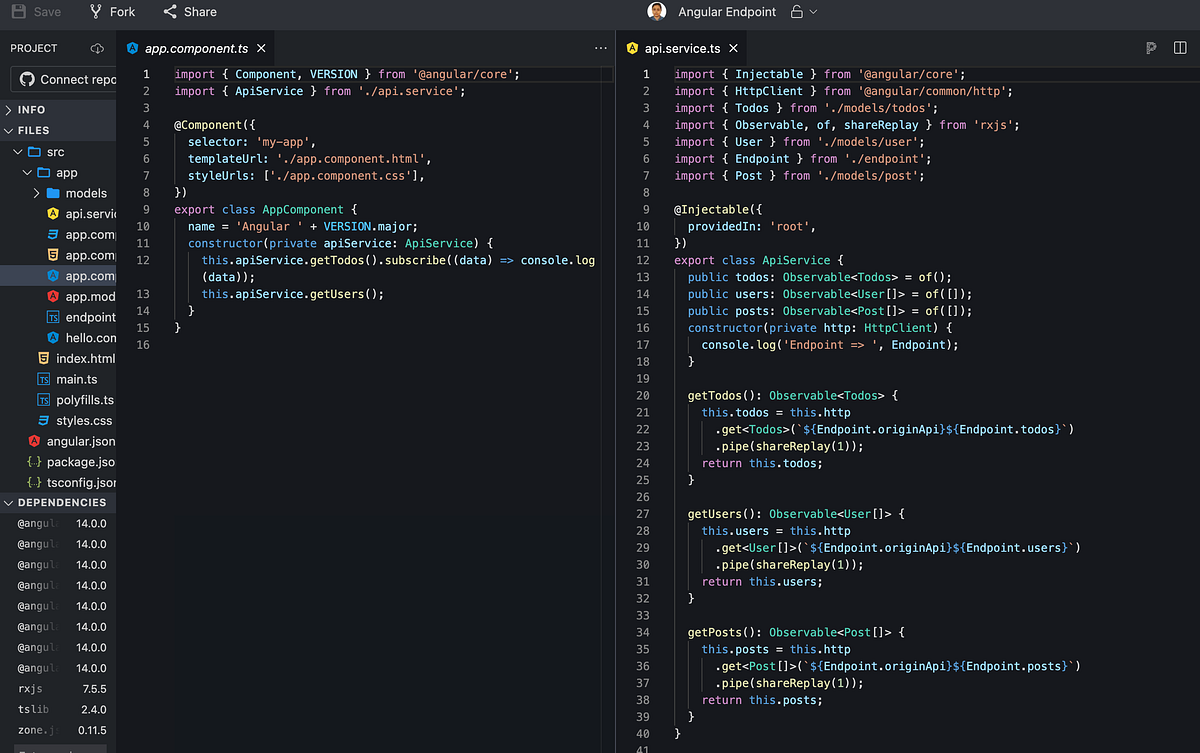The height and width of the screenshot is (753, 1200).
Task: Select the rxjs dependency
Action: (x=29, y=689)
